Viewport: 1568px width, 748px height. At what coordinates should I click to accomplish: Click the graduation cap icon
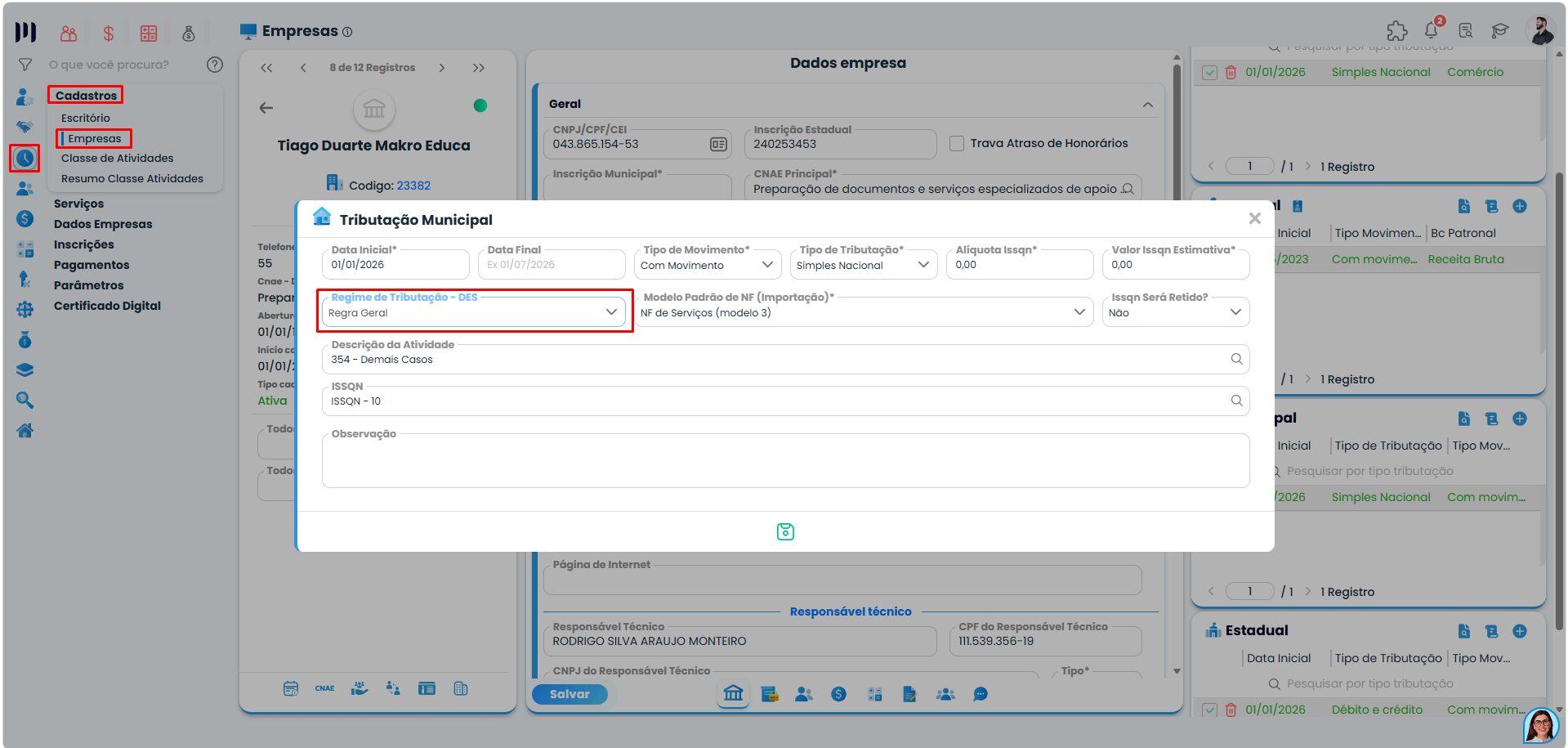point(1499,31)
